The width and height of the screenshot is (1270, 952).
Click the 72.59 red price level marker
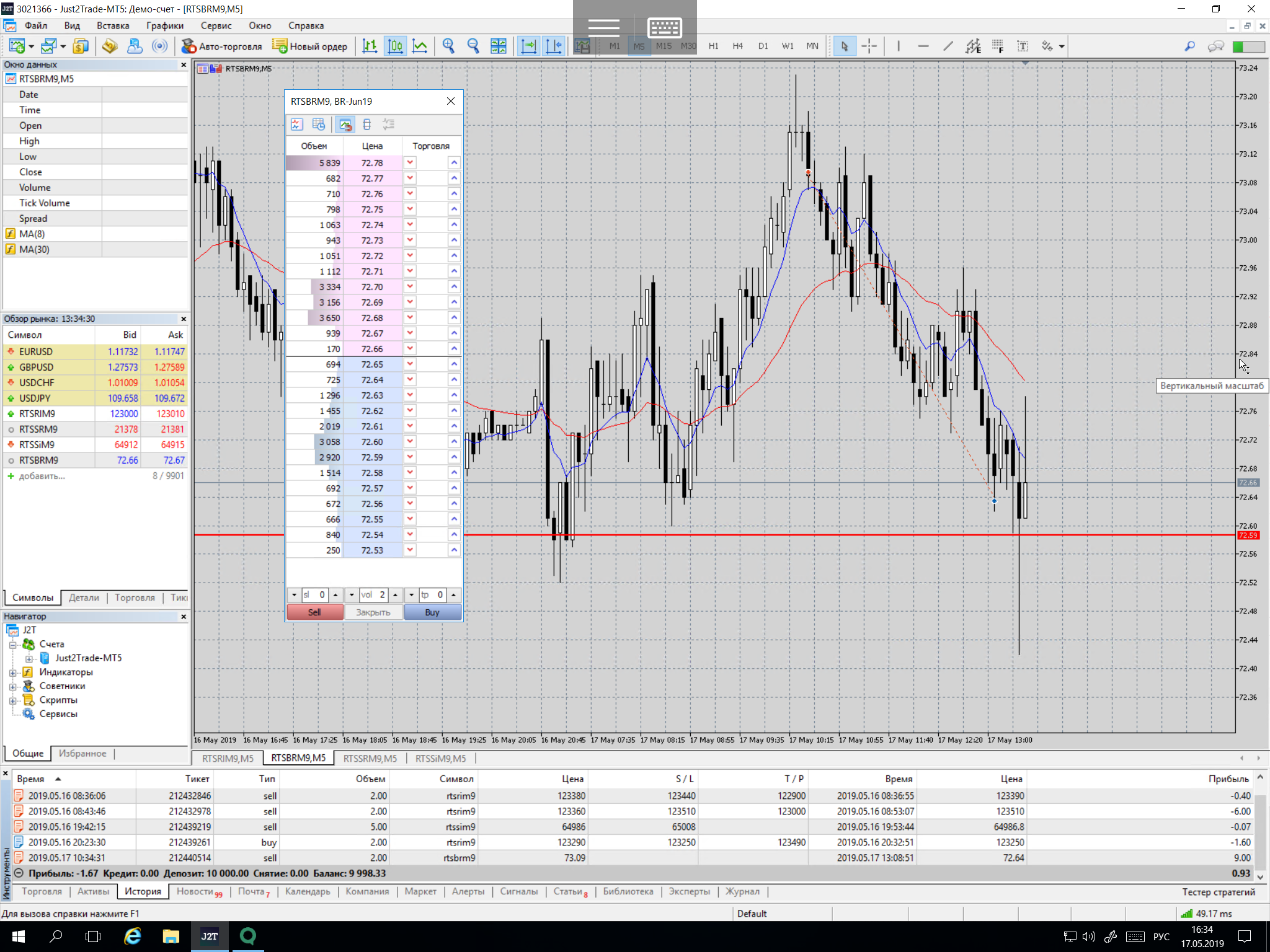(1247, 535)
